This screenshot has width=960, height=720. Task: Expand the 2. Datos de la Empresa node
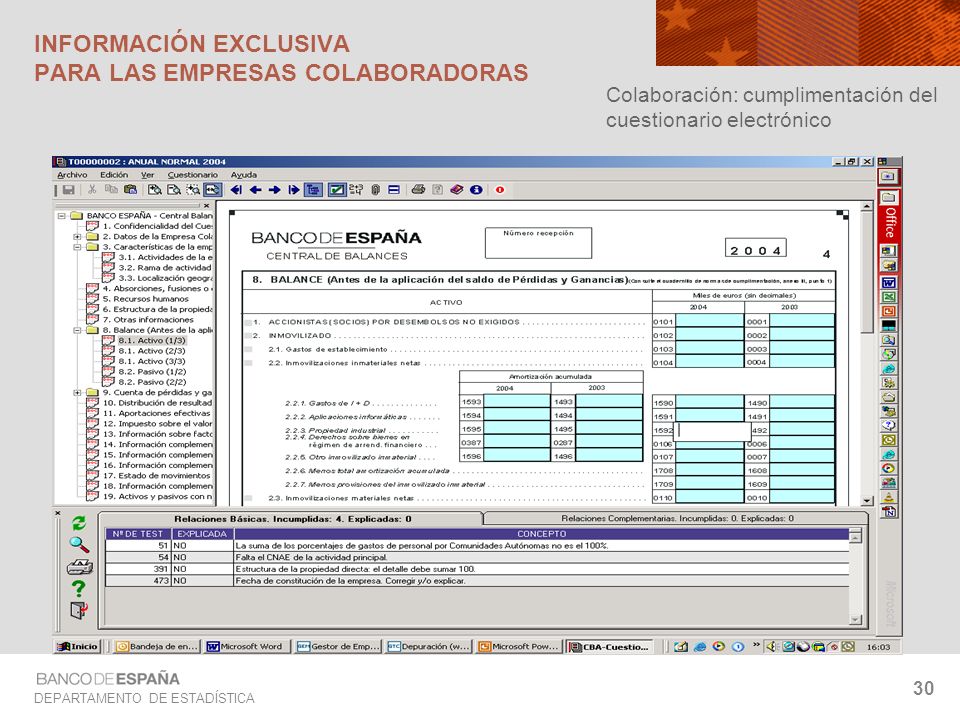tap(77, 237)
